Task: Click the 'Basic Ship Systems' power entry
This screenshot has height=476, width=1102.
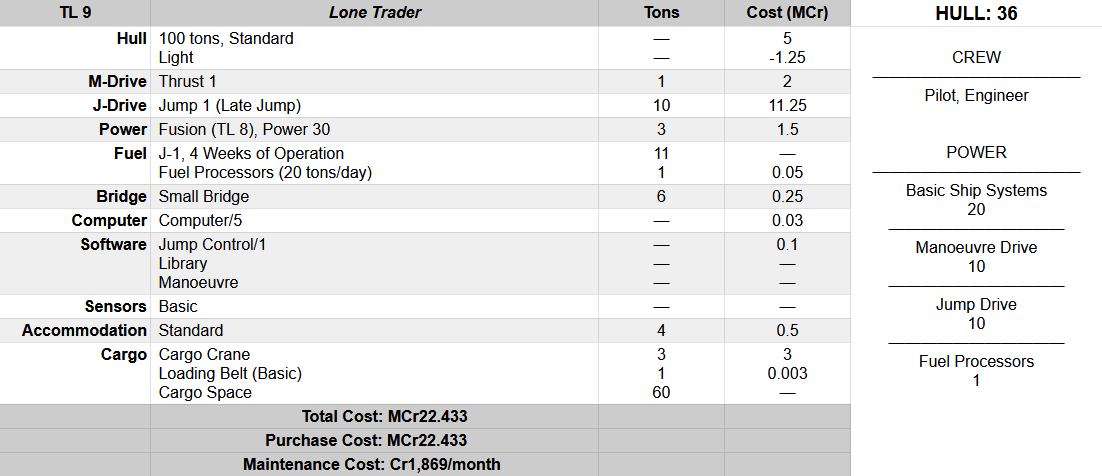Action: [x=976, y=190]
